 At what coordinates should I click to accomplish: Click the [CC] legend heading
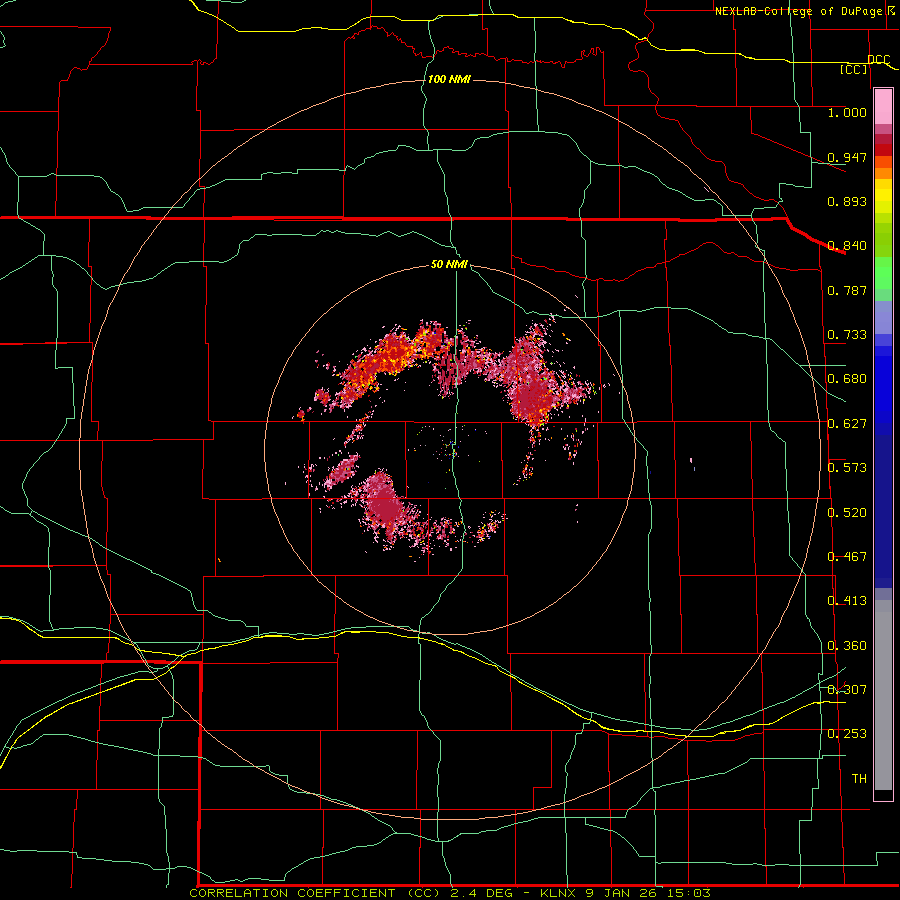tap(854, 69)
